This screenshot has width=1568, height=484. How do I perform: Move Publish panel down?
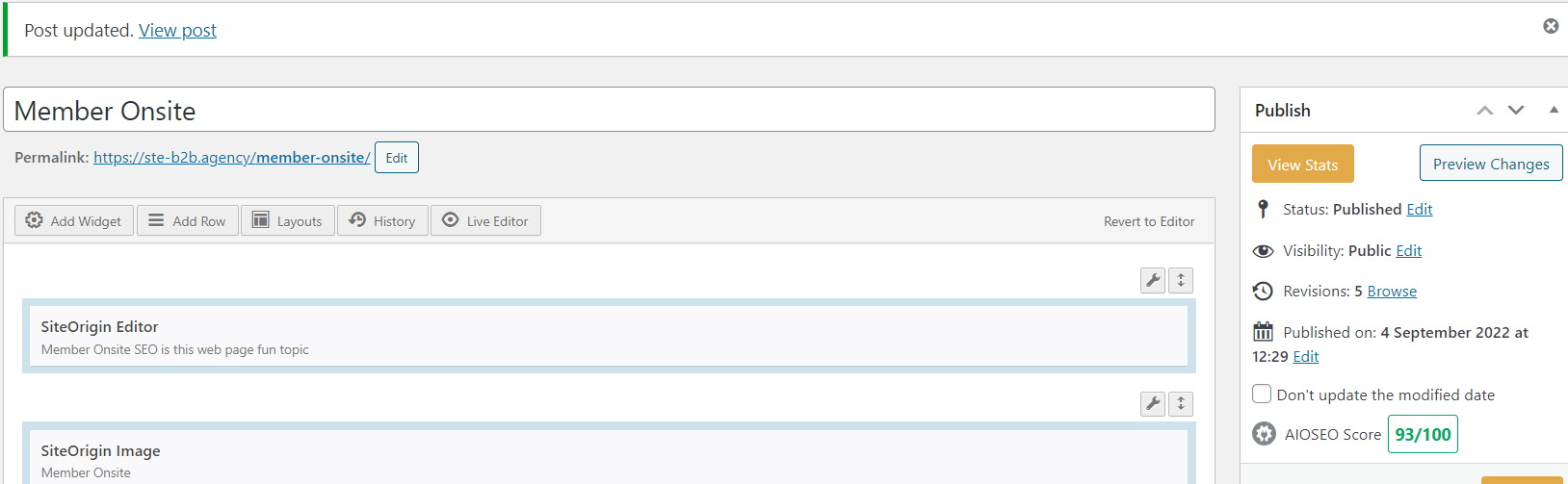pos(1516,111)
